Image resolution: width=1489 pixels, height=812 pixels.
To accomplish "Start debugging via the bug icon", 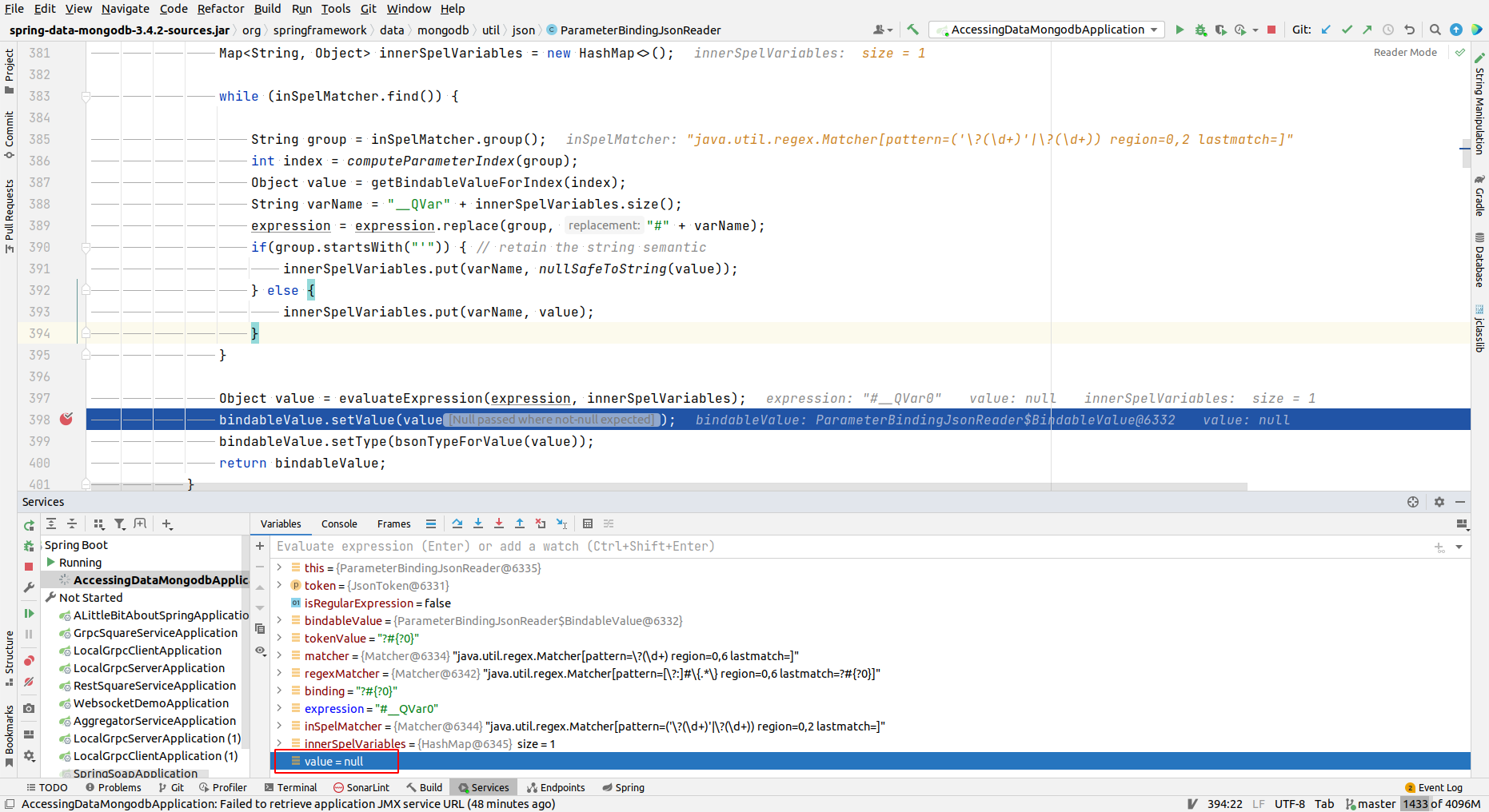I will point(1200,30).
